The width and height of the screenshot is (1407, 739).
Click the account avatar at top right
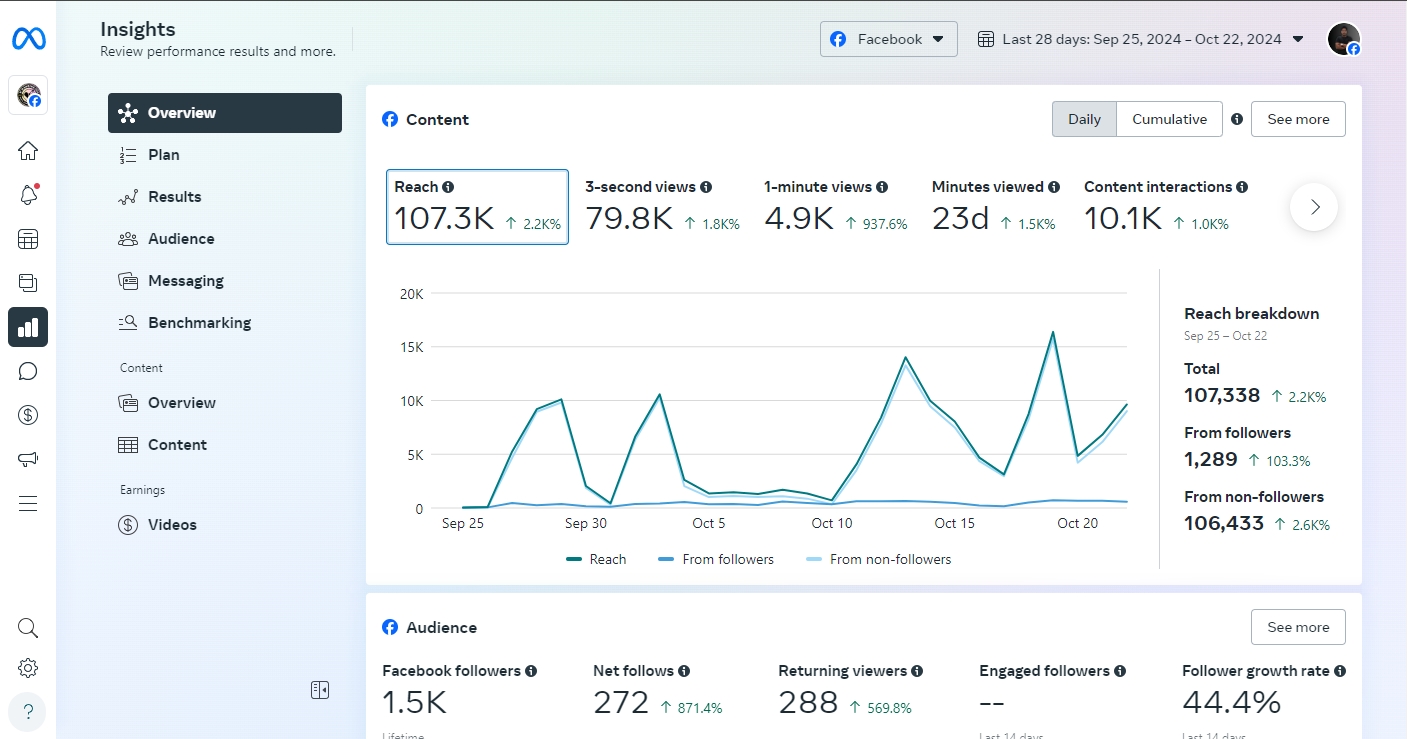pyautogui.click(x=1343, y=39)
